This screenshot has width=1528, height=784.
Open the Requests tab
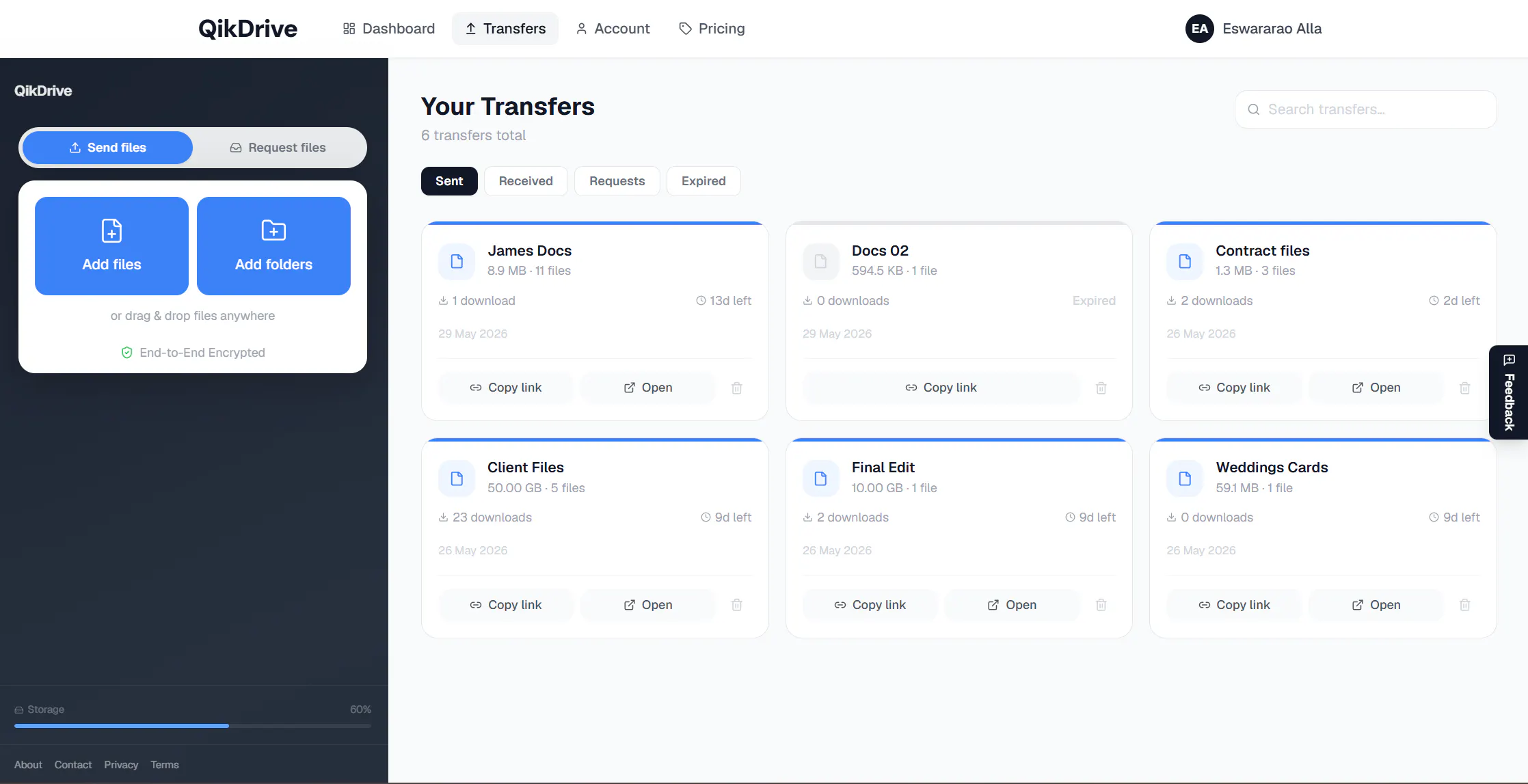click(617, 181)
